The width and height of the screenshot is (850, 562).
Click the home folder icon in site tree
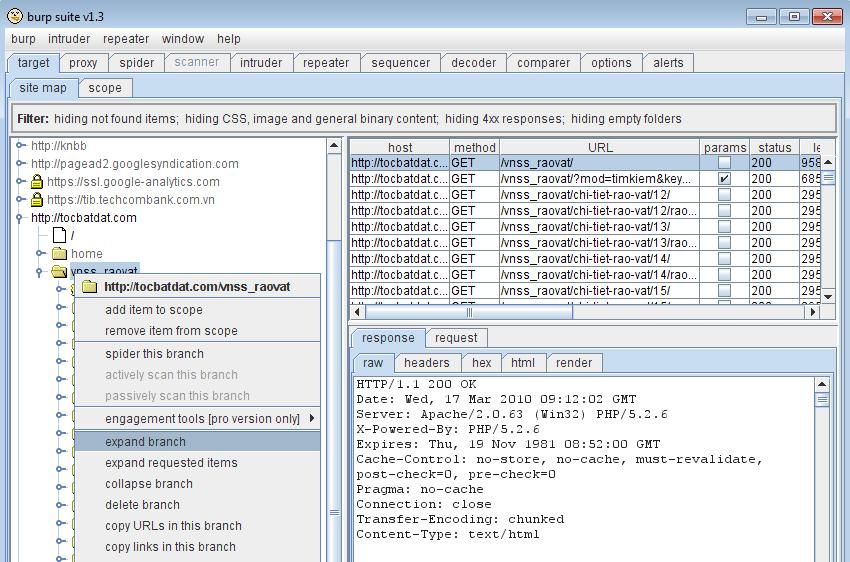coord(59,254)
